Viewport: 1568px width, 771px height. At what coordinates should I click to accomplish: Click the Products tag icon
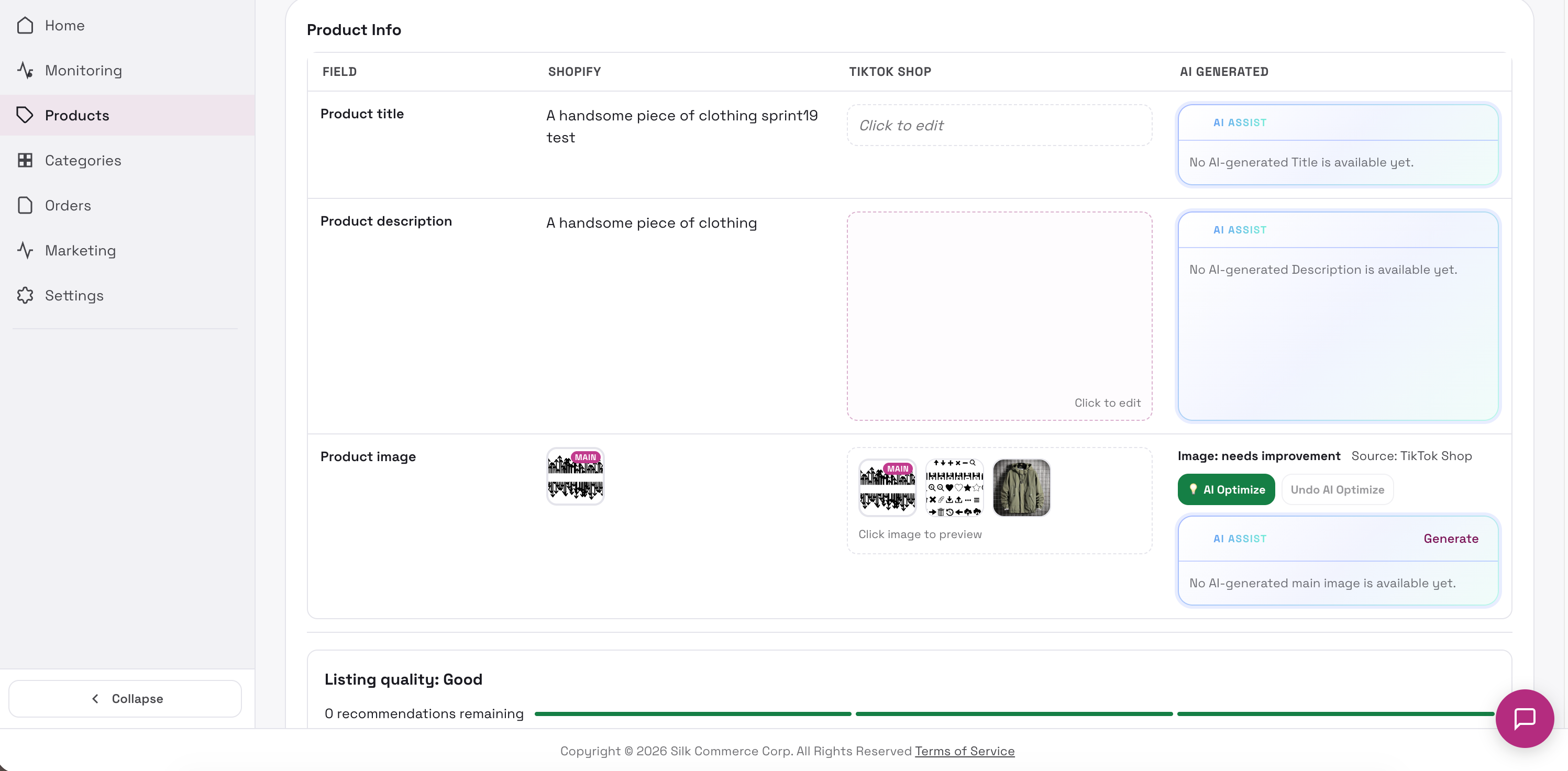[x=25, y=116]
